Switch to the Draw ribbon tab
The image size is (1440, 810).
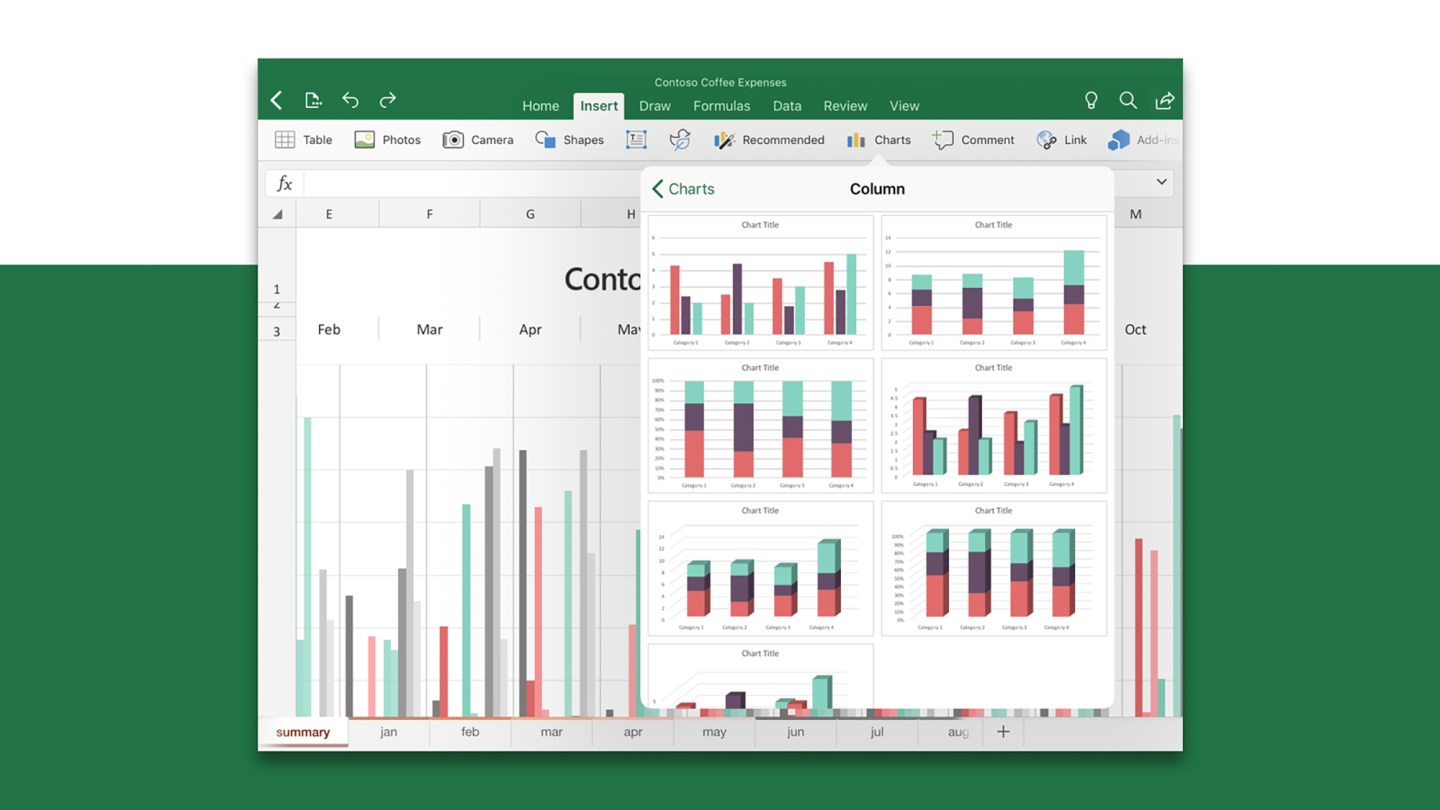coord(655,106)
